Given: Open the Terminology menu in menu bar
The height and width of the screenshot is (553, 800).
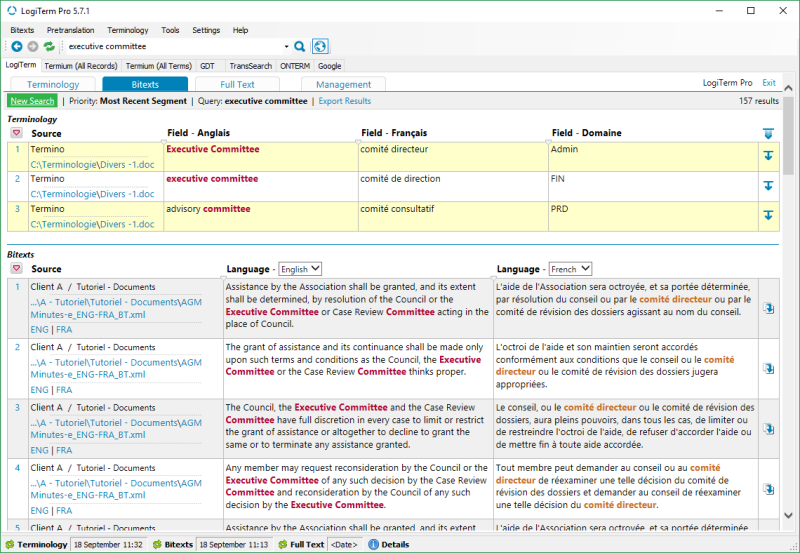Looking at the screenshot, I should [x=128, y=30].
